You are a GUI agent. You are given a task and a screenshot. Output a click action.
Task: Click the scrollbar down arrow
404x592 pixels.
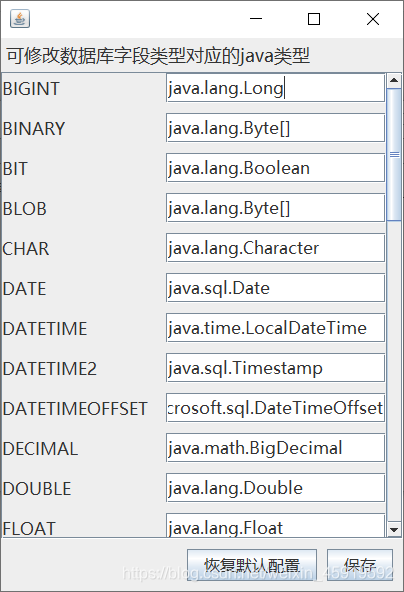tap(394, 530)
